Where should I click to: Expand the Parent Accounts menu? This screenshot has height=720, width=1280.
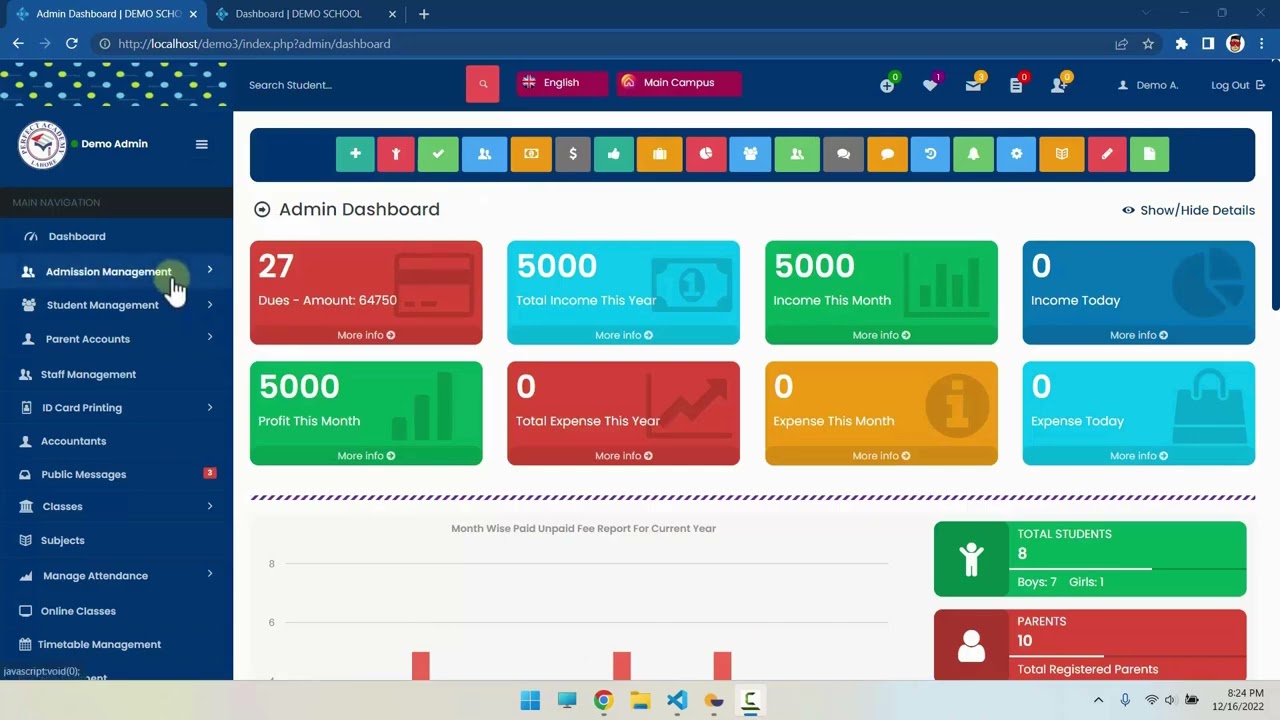tap(117, 339)
